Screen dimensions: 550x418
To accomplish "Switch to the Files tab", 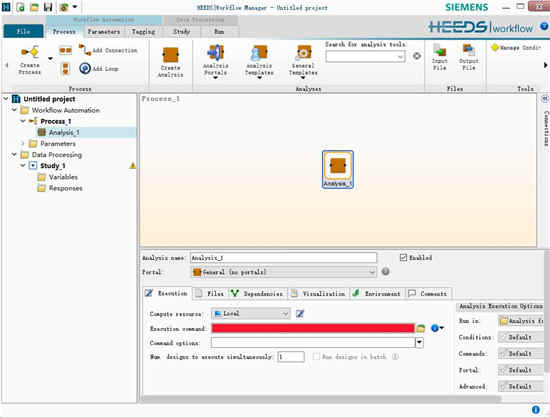I will pos(210,294).
